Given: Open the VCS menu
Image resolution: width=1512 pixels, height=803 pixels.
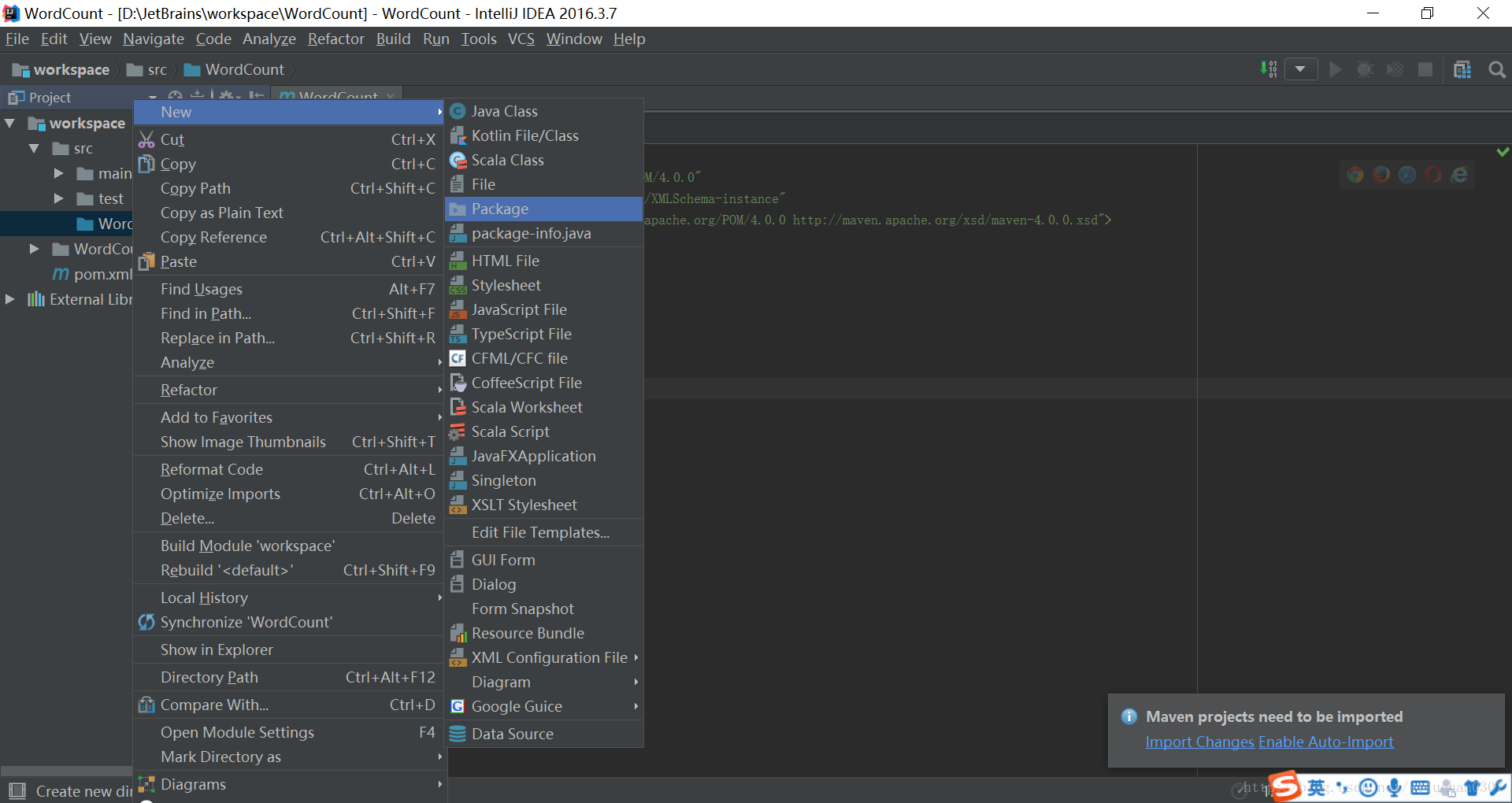Looking at the screenshot, I should tap(521, 39).
